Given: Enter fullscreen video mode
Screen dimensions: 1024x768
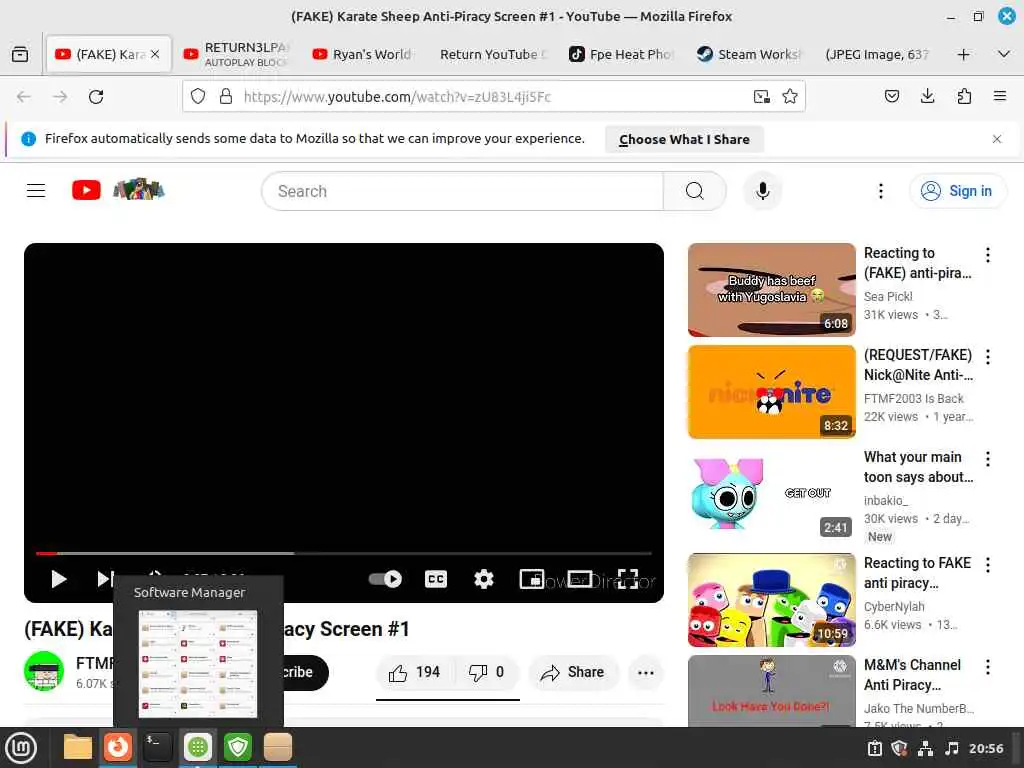Looking at the screenshot, I should pos(628,579).
